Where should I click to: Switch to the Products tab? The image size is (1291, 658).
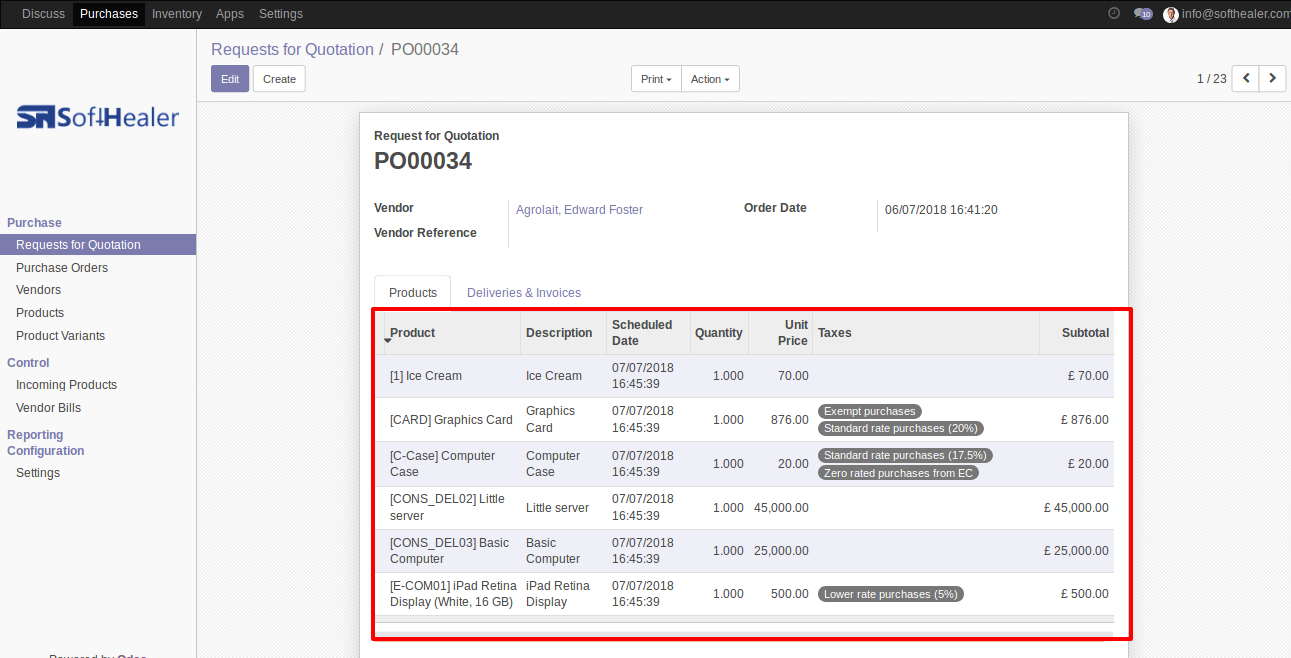(413, 292)
